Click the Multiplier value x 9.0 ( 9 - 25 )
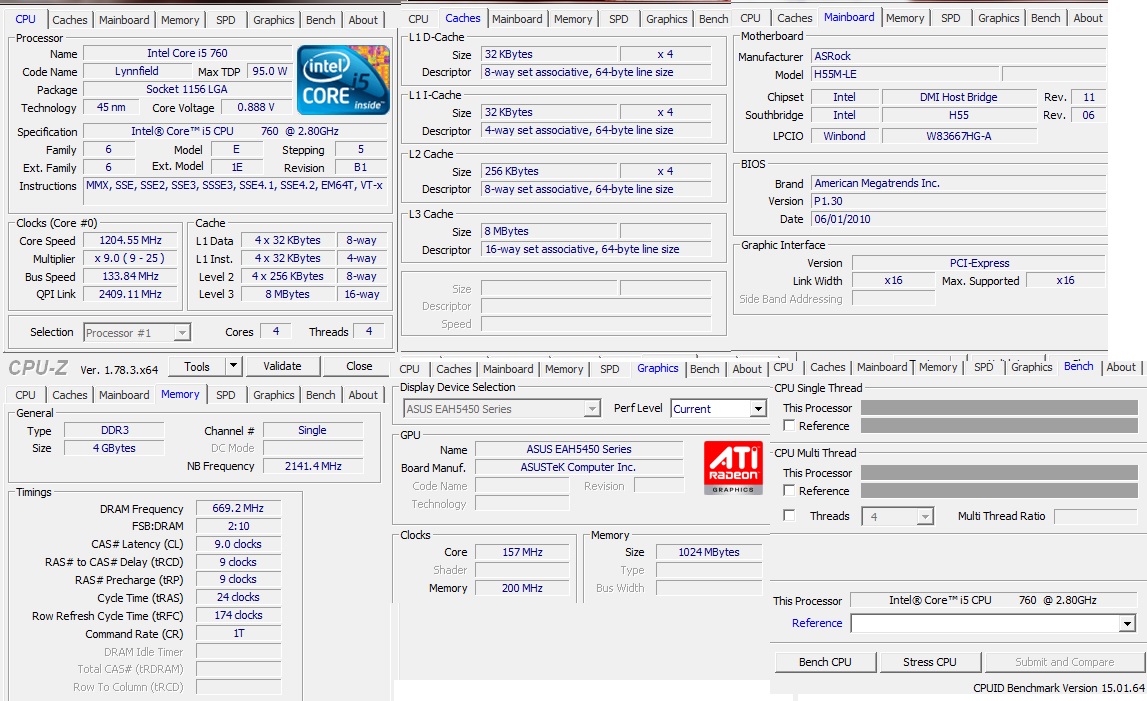 click(x=131, y=258)
